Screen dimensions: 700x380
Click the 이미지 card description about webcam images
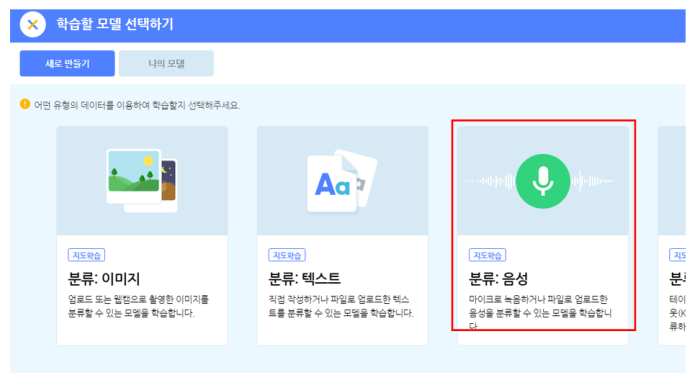coord(138,306)
